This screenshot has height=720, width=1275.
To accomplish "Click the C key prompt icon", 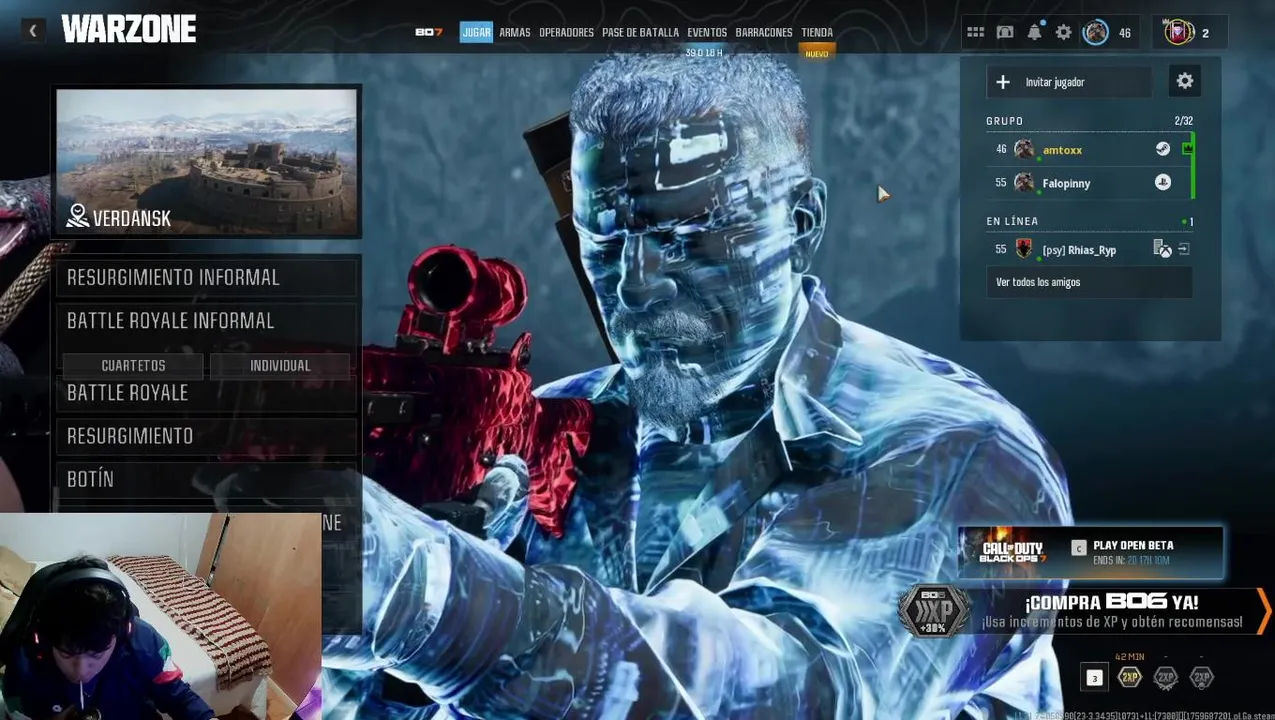I will pyautogui.click(x=1078, y=548).
